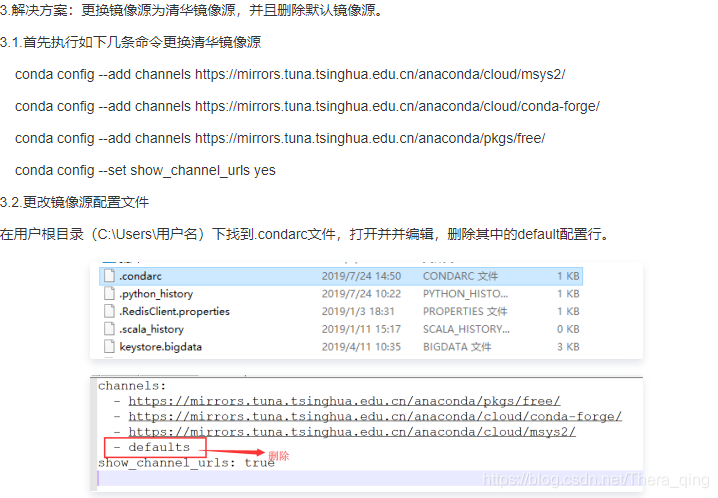This screenshot has width=718, height=498.
Task: Select the keystore.bigdata file name
Action: coord(161,347)
